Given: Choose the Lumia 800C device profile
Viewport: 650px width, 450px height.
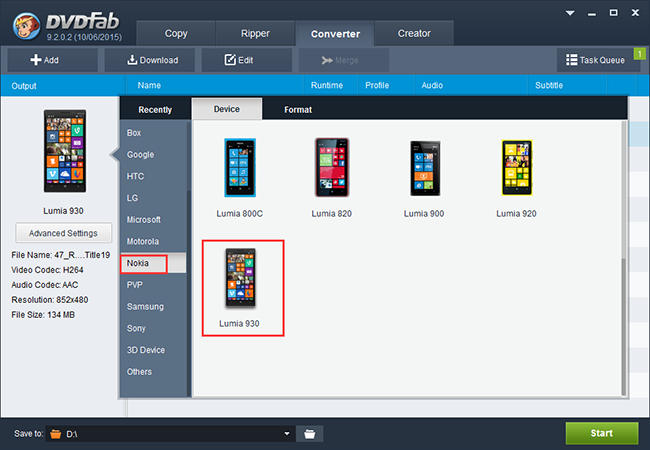Looking at the screenshot, I should pyautogui.click(x=240, y=178).
